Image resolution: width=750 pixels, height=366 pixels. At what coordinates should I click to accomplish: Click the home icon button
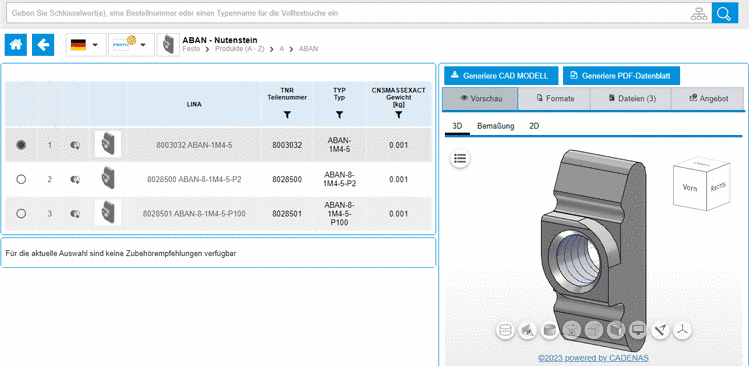point(16,45)
